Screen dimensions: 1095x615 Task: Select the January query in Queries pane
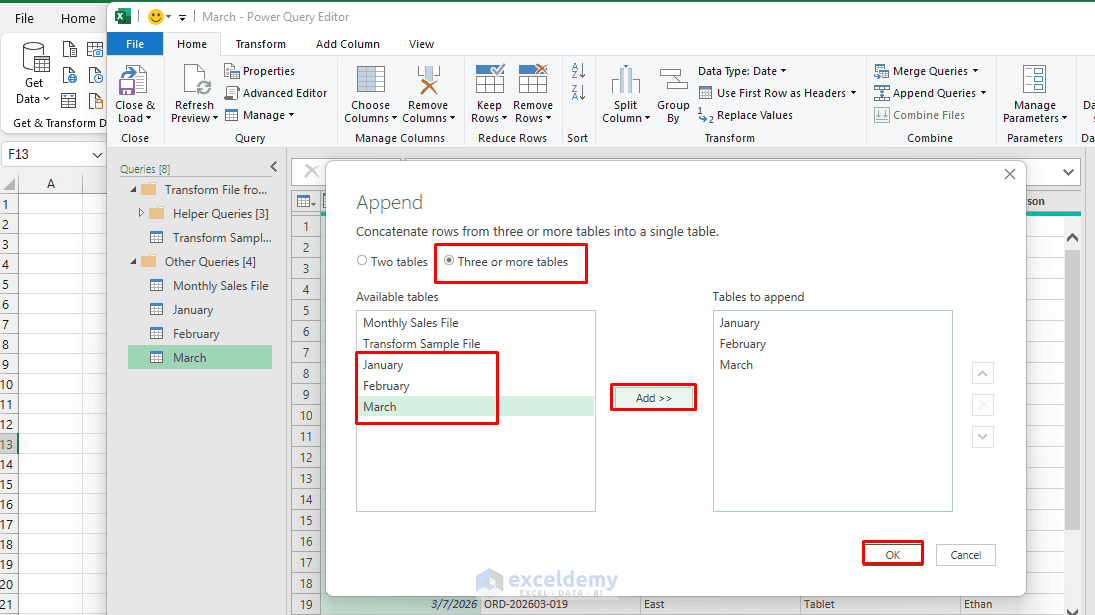click(x=200, y=309)
